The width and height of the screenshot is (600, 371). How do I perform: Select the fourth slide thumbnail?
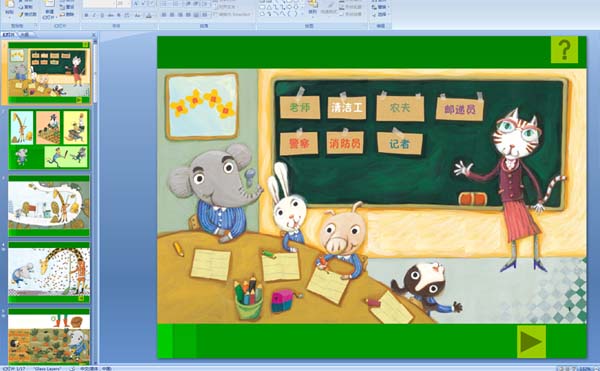tap(49, 272)
